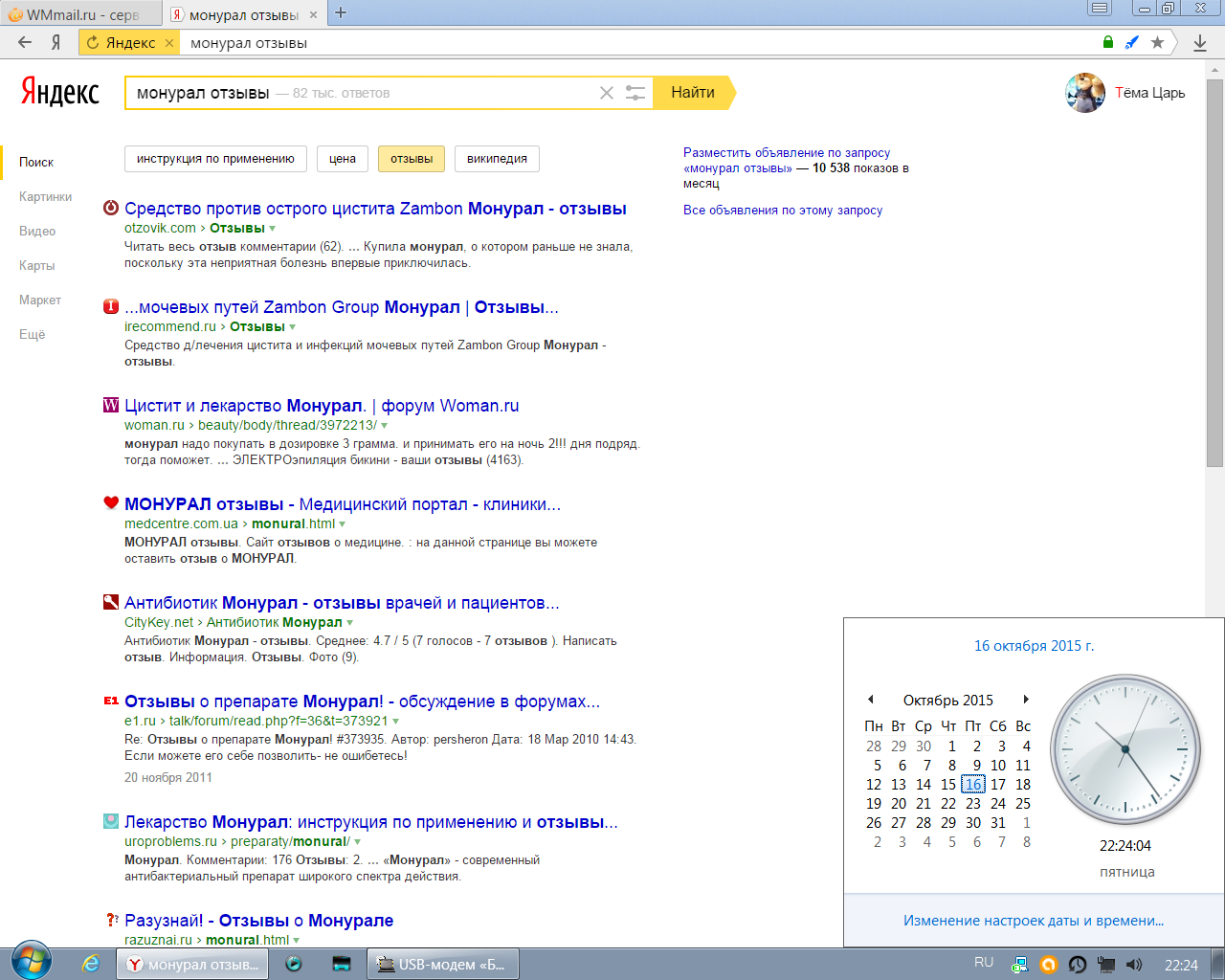This screenshot has height=980, width=1225.
Task: Select Видео in left search menu
Action: point(37,231)
